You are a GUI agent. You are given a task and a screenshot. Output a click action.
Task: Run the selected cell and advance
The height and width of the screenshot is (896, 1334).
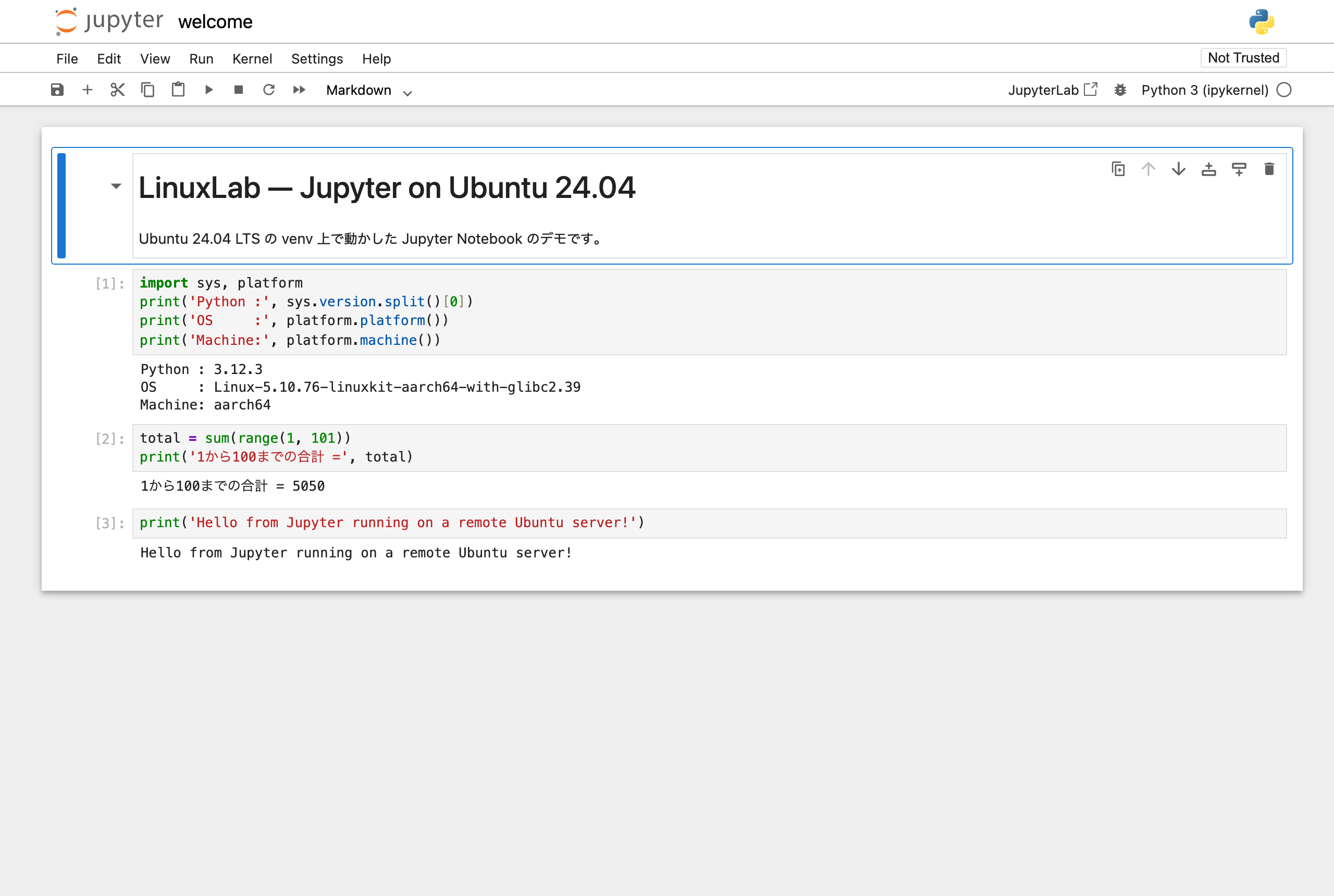click(x=208, y=90)
